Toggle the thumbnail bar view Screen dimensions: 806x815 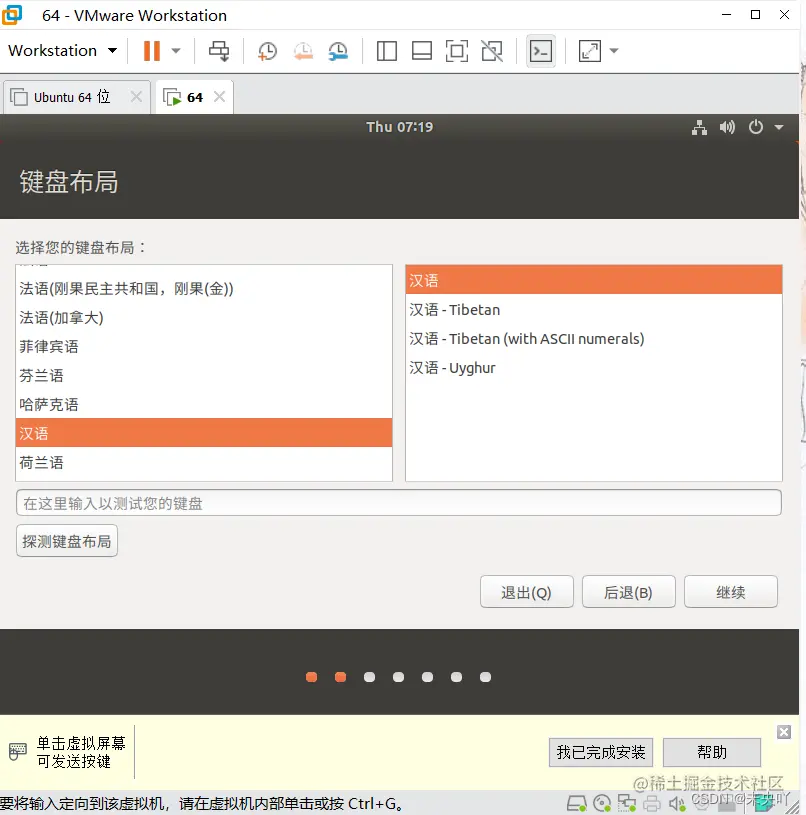pyautogui.click(x=421, y=51)
